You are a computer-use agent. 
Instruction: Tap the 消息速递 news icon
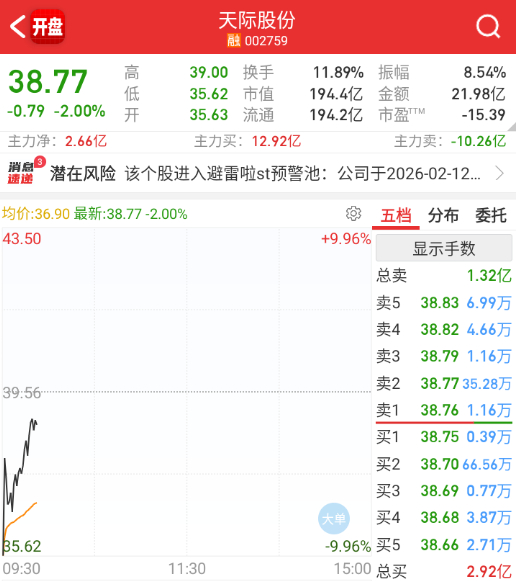tap(21, 173)
